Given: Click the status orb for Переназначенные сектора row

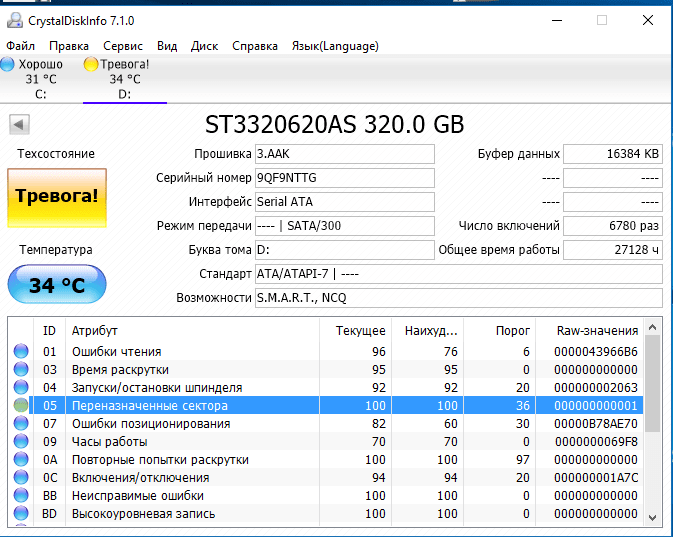Looking at the screenshot, I should (x=21, y=406).
